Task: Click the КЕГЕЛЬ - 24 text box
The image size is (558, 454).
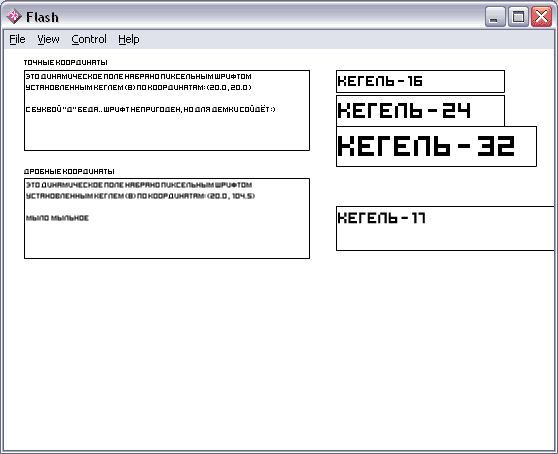Action: coord(420,111)
